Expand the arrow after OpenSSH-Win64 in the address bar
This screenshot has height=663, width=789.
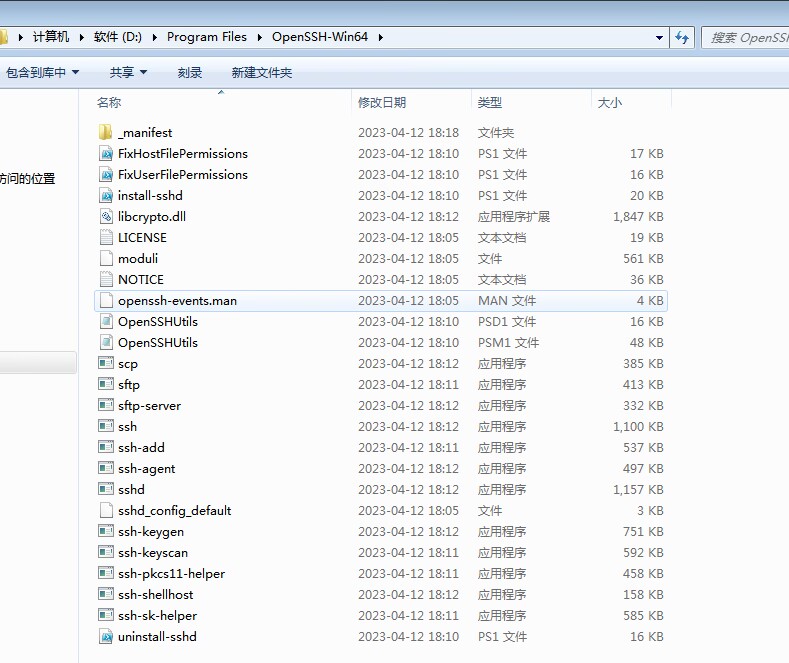point(381,37)
